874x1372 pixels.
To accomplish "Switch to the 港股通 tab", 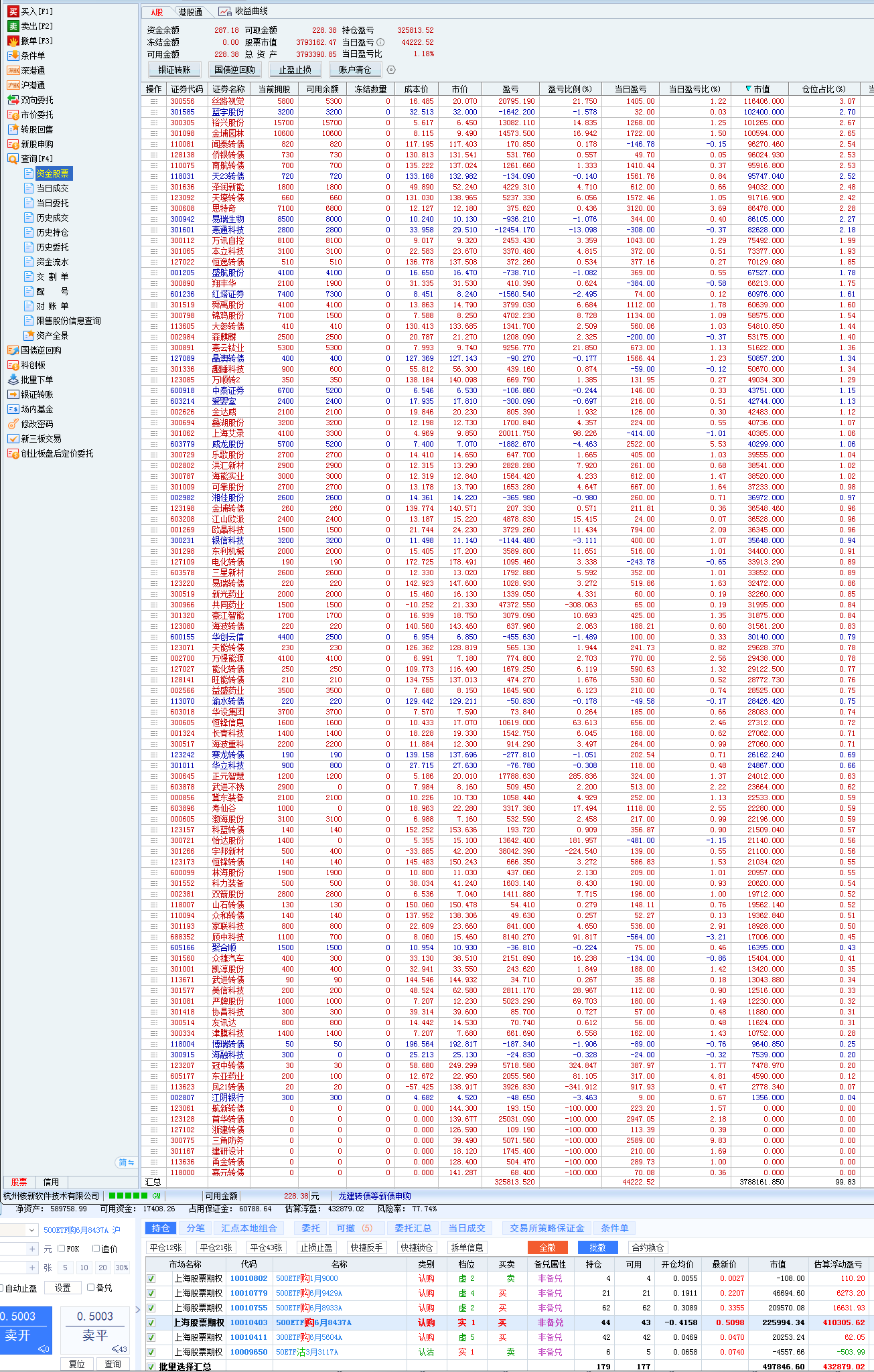I will [x=190, y=12].
